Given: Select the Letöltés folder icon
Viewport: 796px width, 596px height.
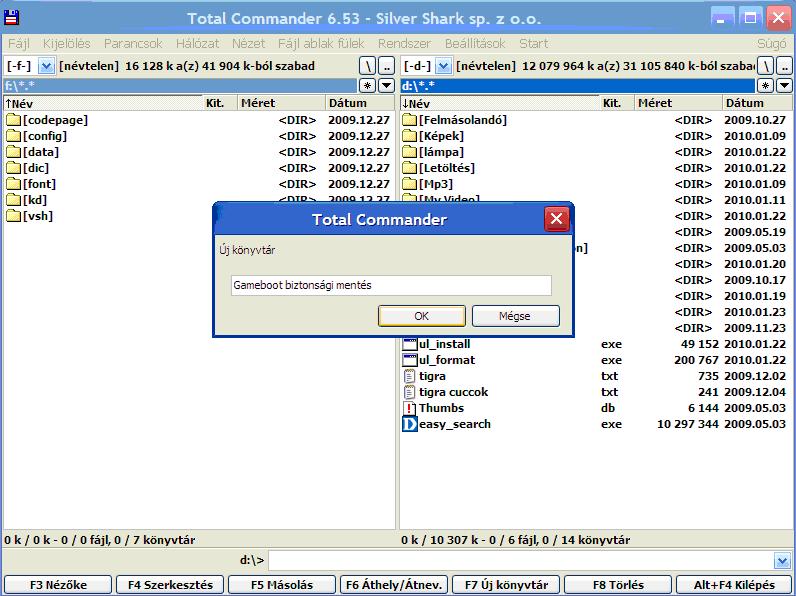Looking at the screenshot, I should click(410, 168).
